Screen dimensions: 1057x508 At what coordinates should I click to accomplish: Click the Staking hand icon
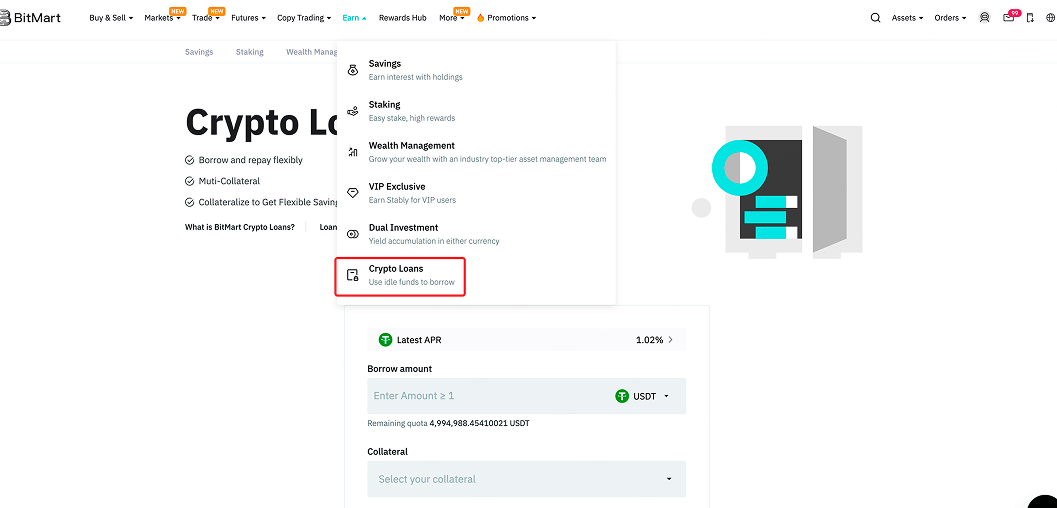tap(353, 111)
